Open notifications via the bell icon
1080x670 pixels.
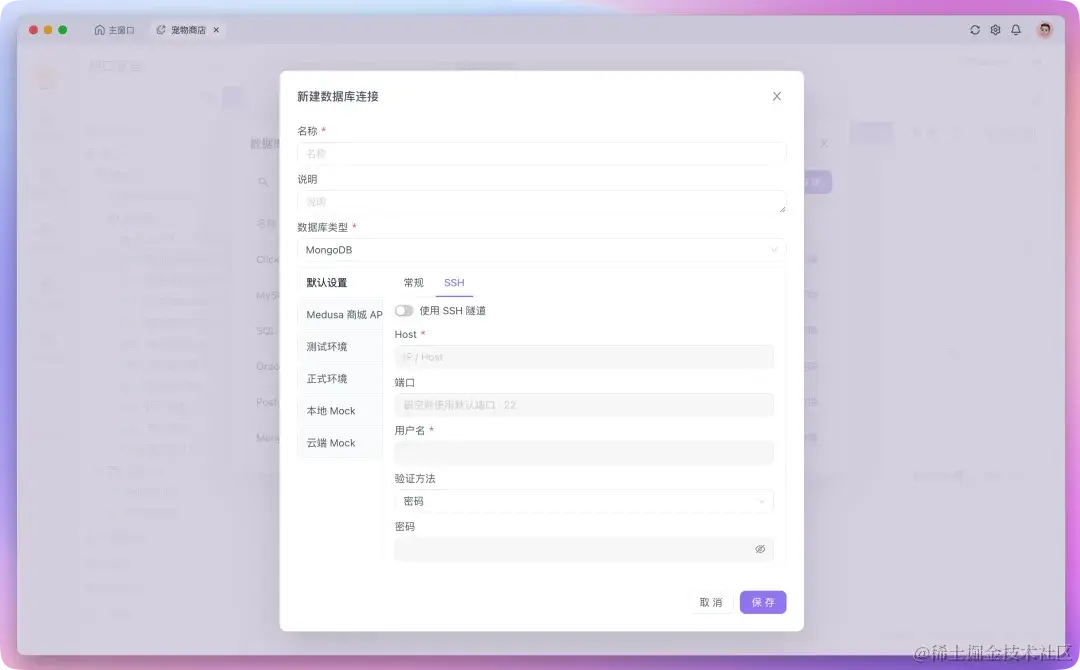point(1015,30)
